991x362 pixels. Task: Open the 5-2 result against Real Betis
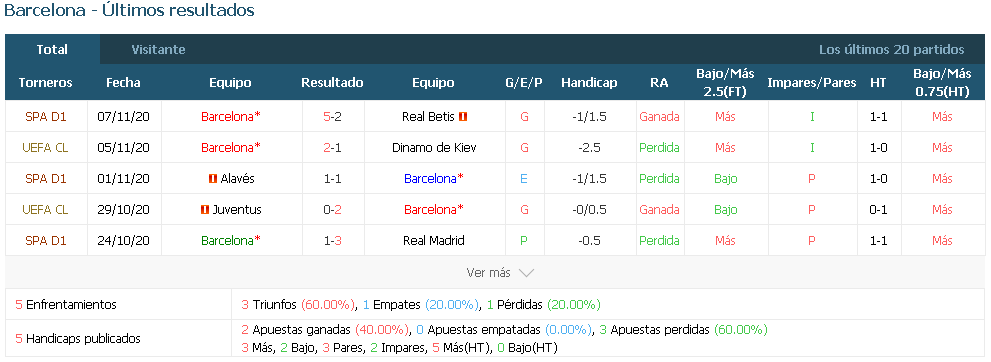[x=332, y=116]
